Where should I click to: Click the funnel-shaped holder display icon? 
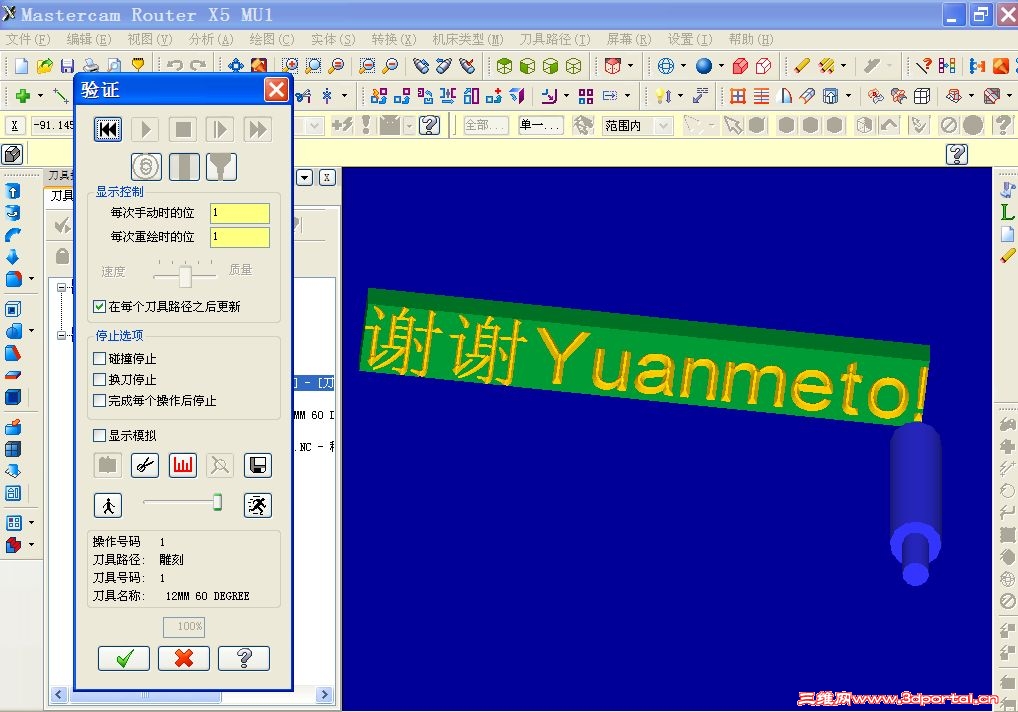(221, 167)
